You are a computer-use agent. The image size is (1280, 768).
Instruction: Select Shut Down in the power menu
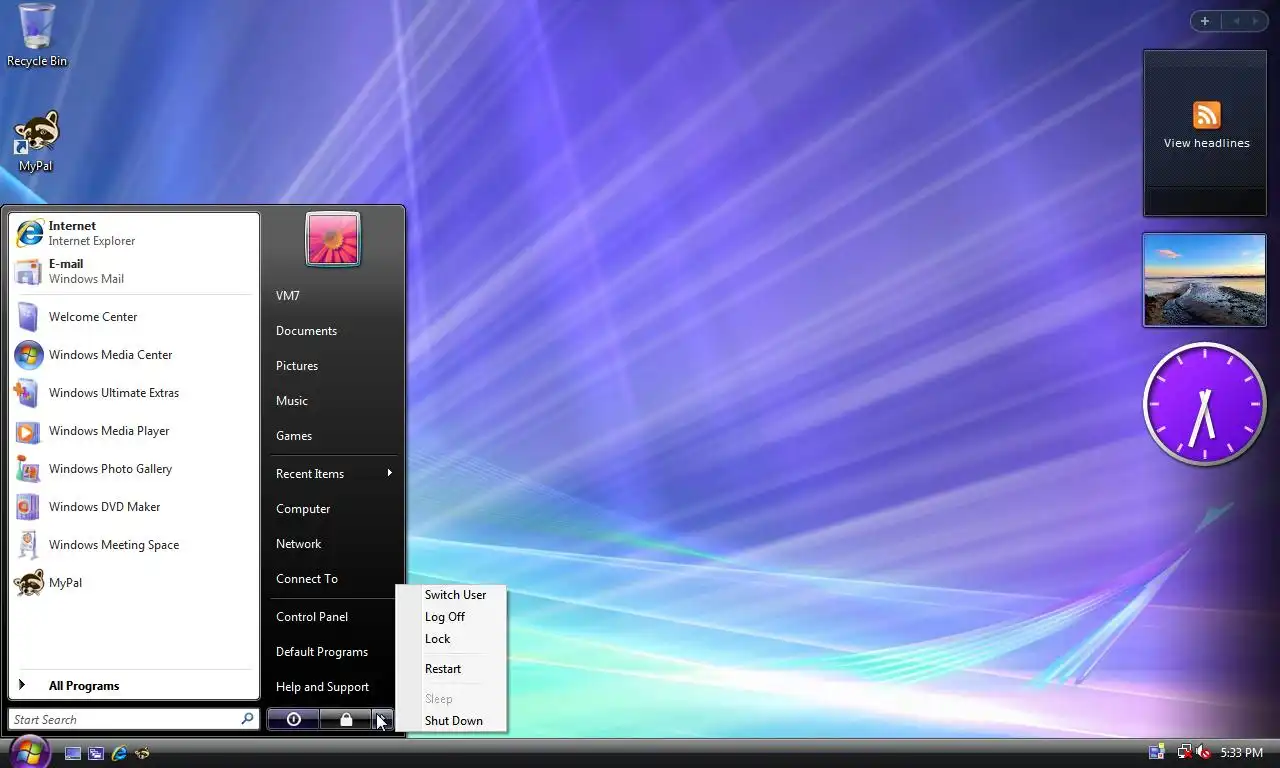tap(455, 721)
